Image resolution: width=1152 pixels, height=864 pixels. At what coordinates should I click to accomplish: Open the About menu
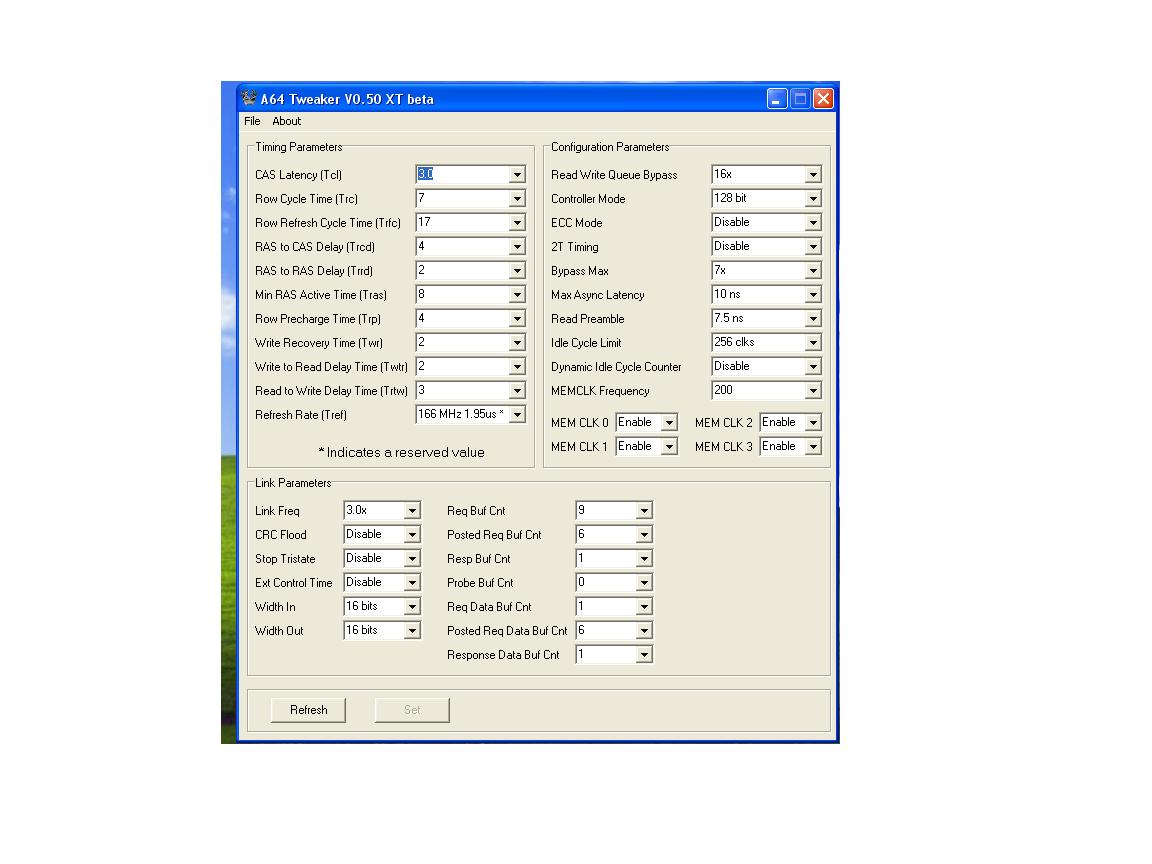[x=287, y=121]
